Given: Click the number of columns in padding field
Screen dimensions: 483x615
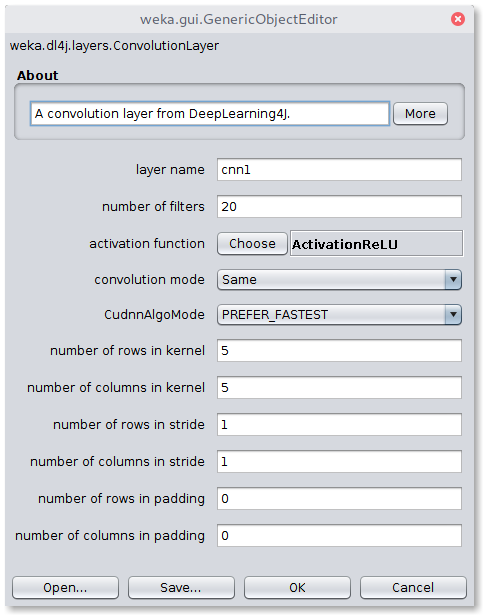Looking at the screenshot, I should pos(339,535).
